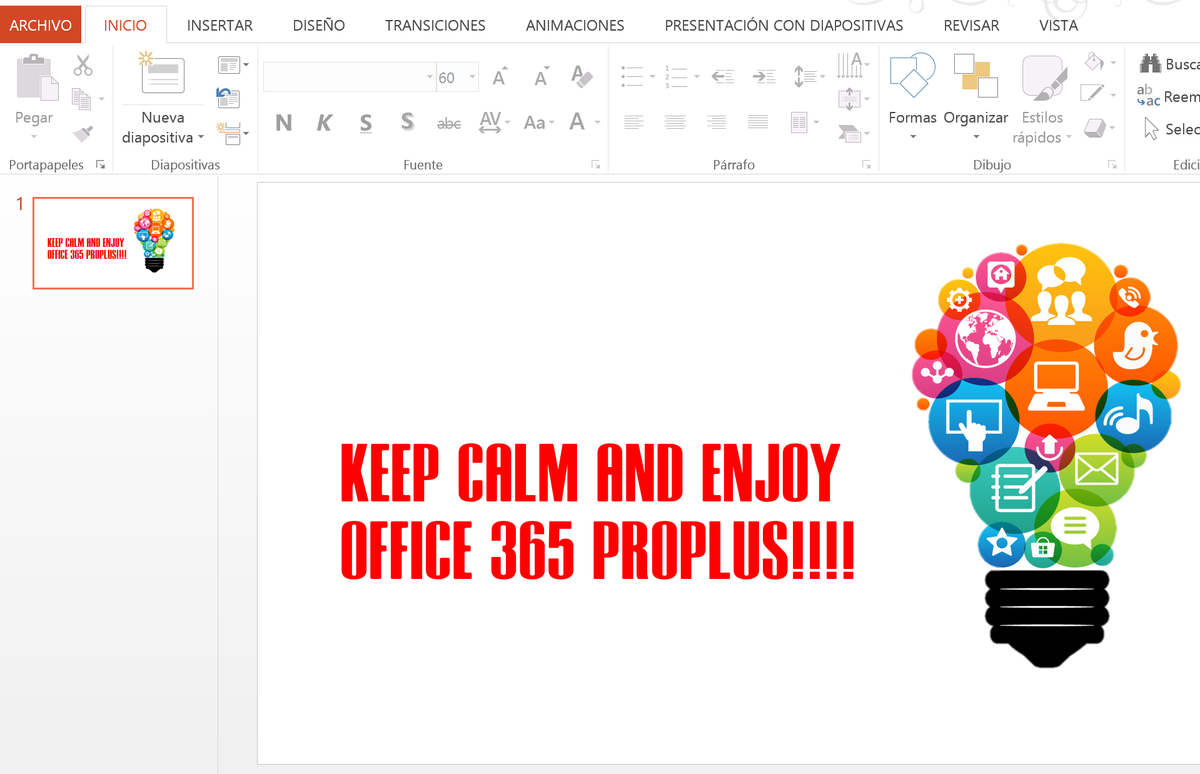Toggle strikethrough with the abc button
The width and height of the screenshot is (1200, 774).
[x=449, y=123]
